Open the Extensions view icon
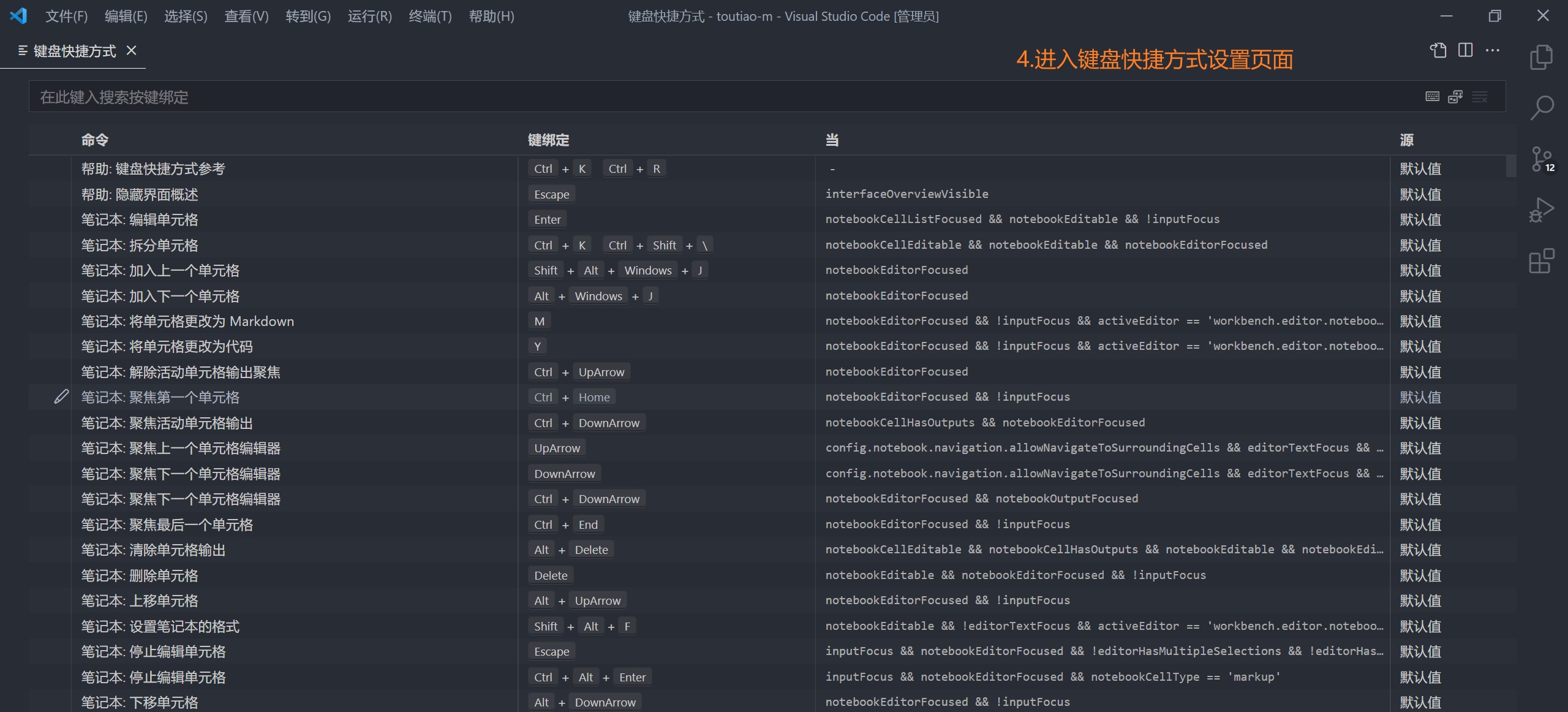Screen dimensions: 1568x712 pos(1541,262)
